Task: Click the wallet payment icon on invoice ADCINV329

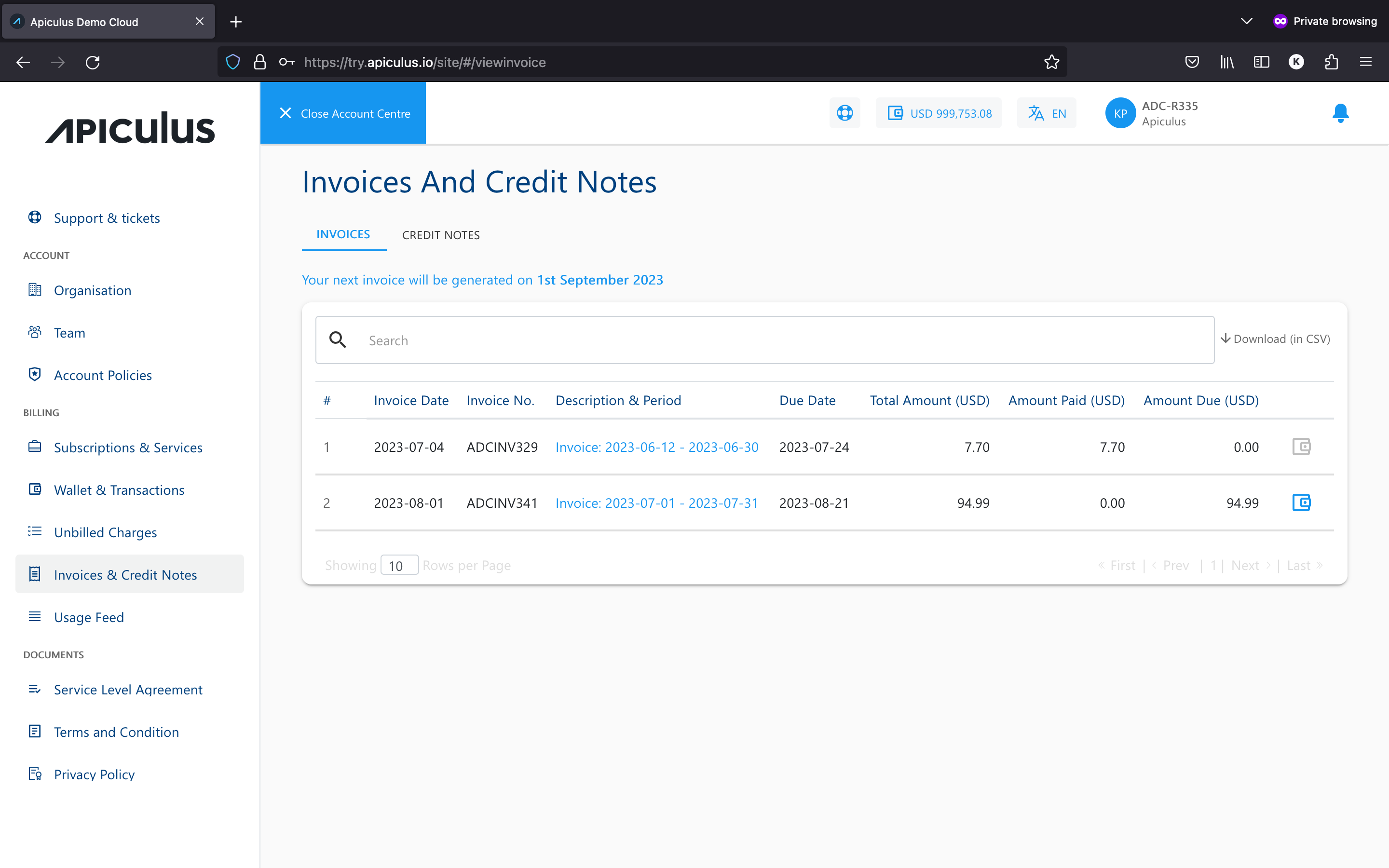Action: (x=1302, y=446)
